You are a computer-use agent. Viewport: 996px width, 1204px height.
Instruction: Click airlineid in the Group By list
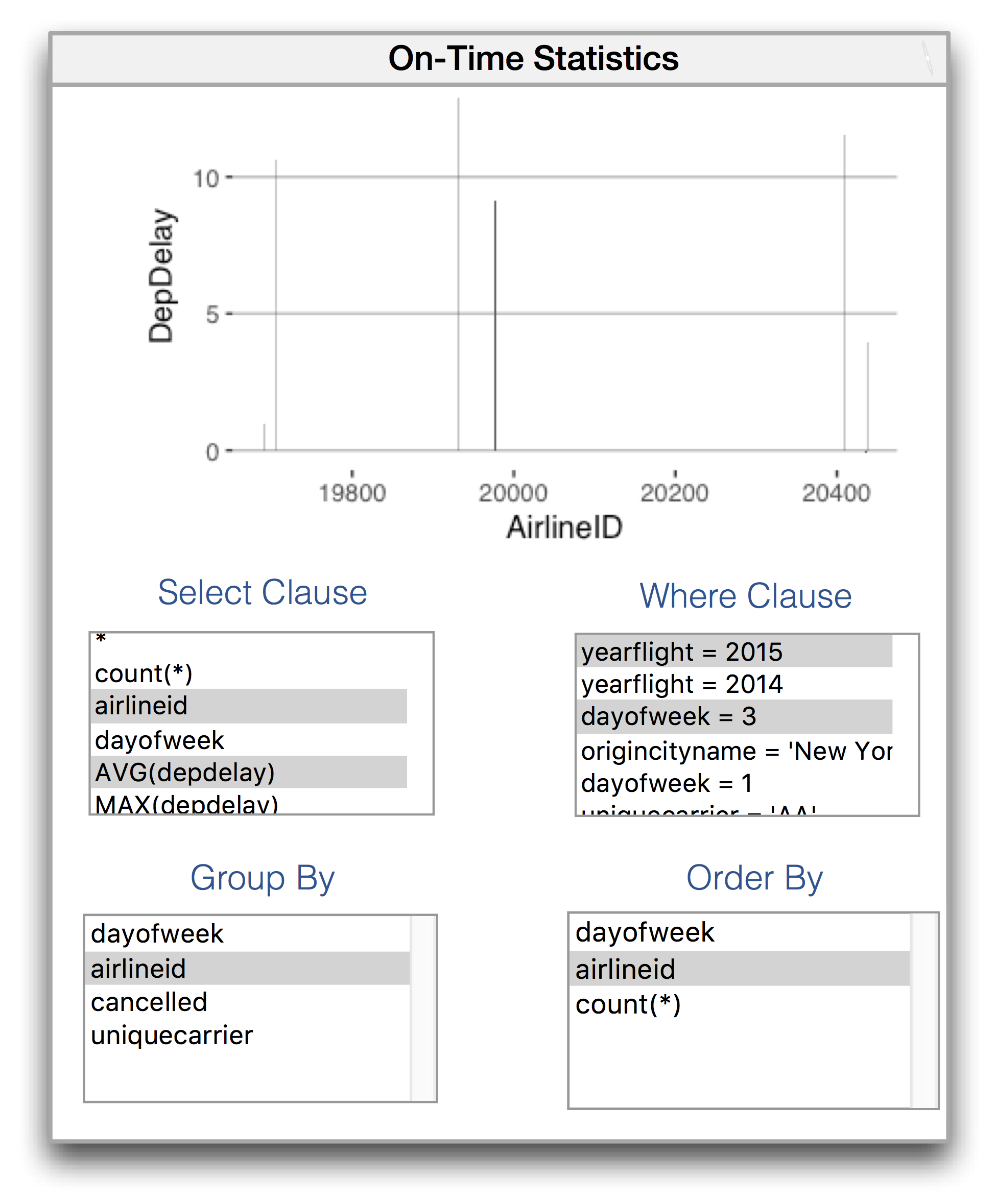(138, 969)
